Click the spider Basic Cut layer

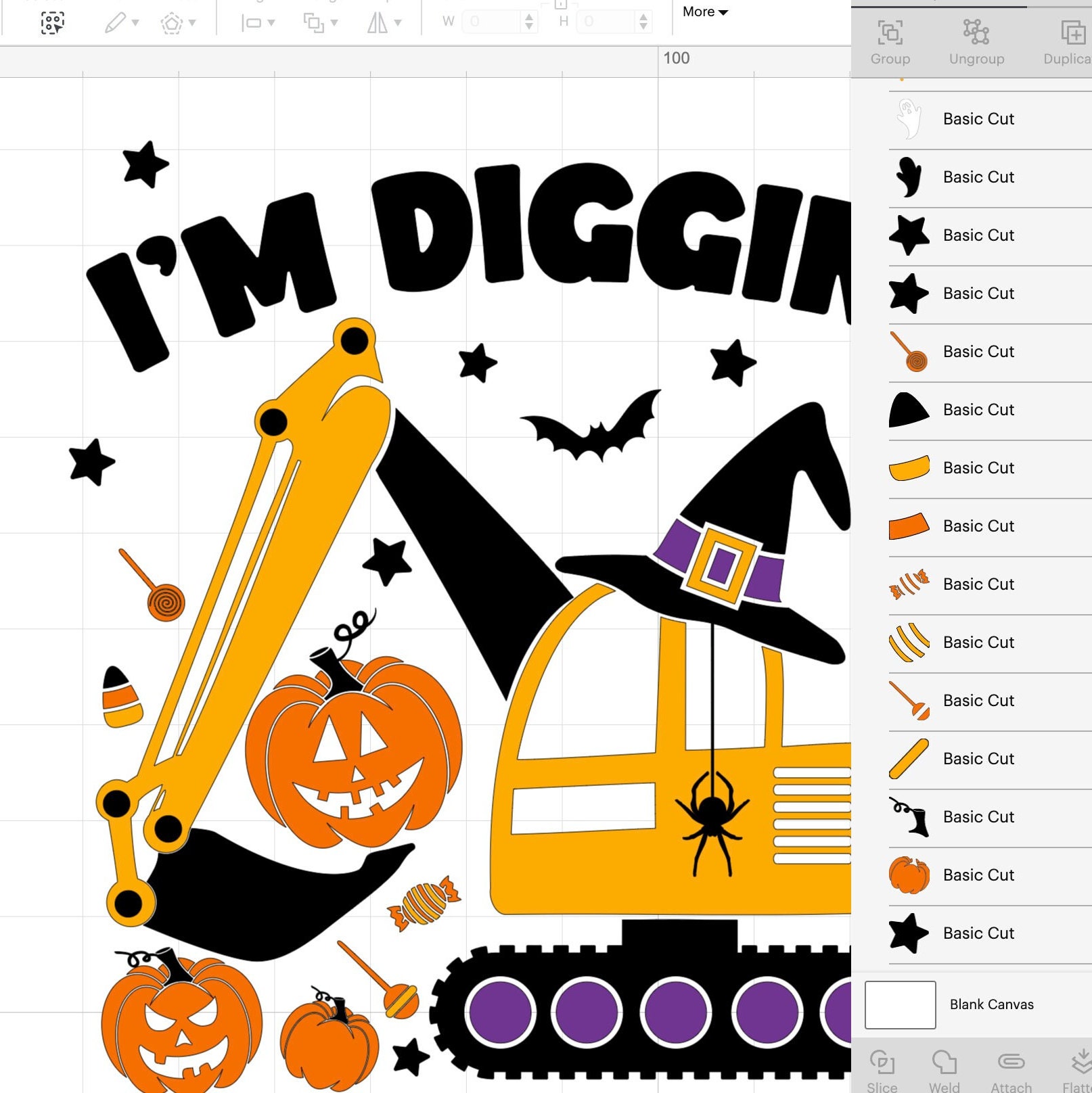pos(978,816)
